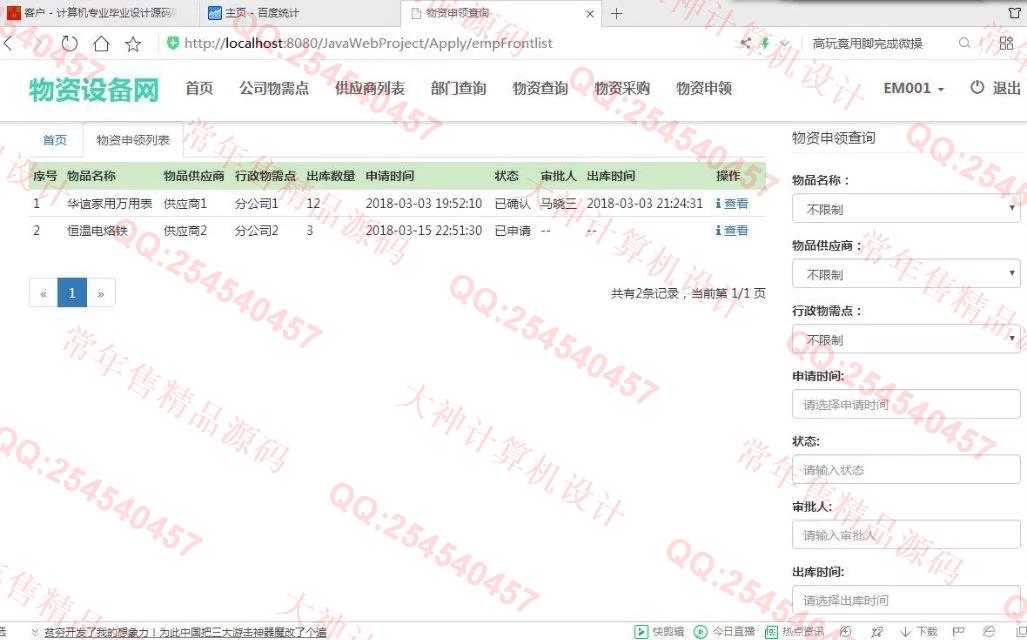Click the skin shirt icon in title bar
The width and height of the screenshot is (1027, 640).
tap(1014, 12)
